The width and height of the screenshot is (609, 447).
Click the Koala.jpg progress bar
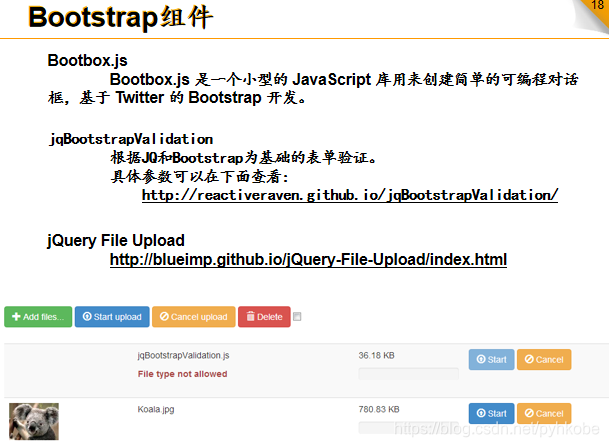[408, 428]
